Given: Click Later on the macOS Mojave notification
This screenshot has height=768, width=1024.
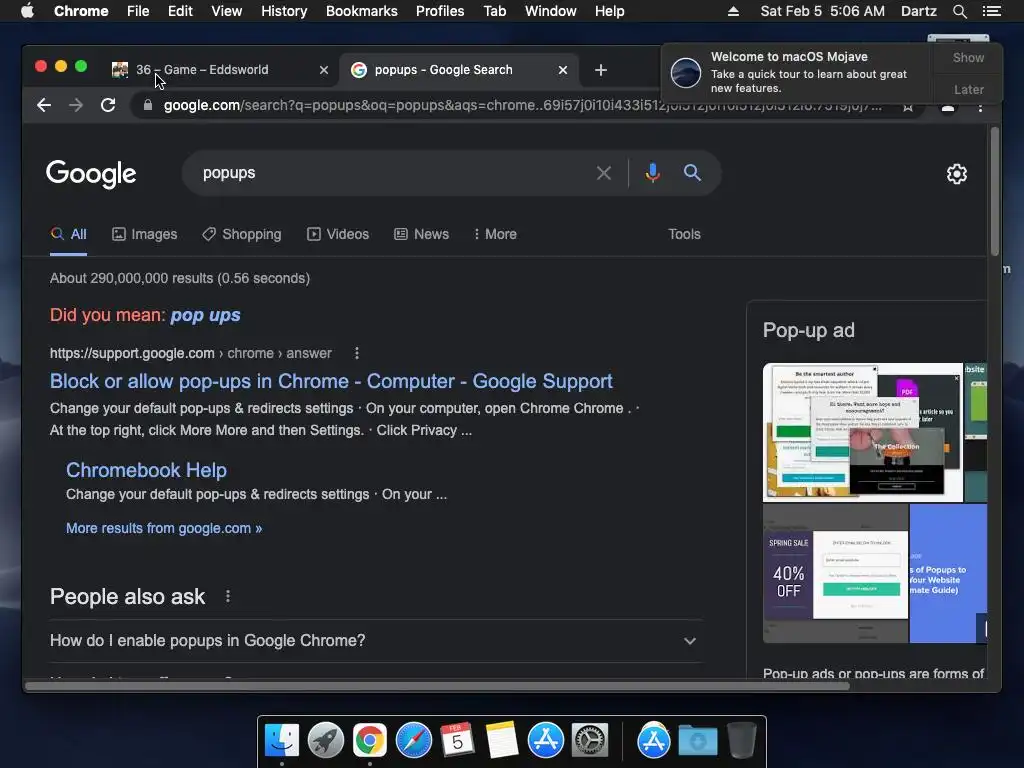Looking at the screenshot, I should (968, 89).
